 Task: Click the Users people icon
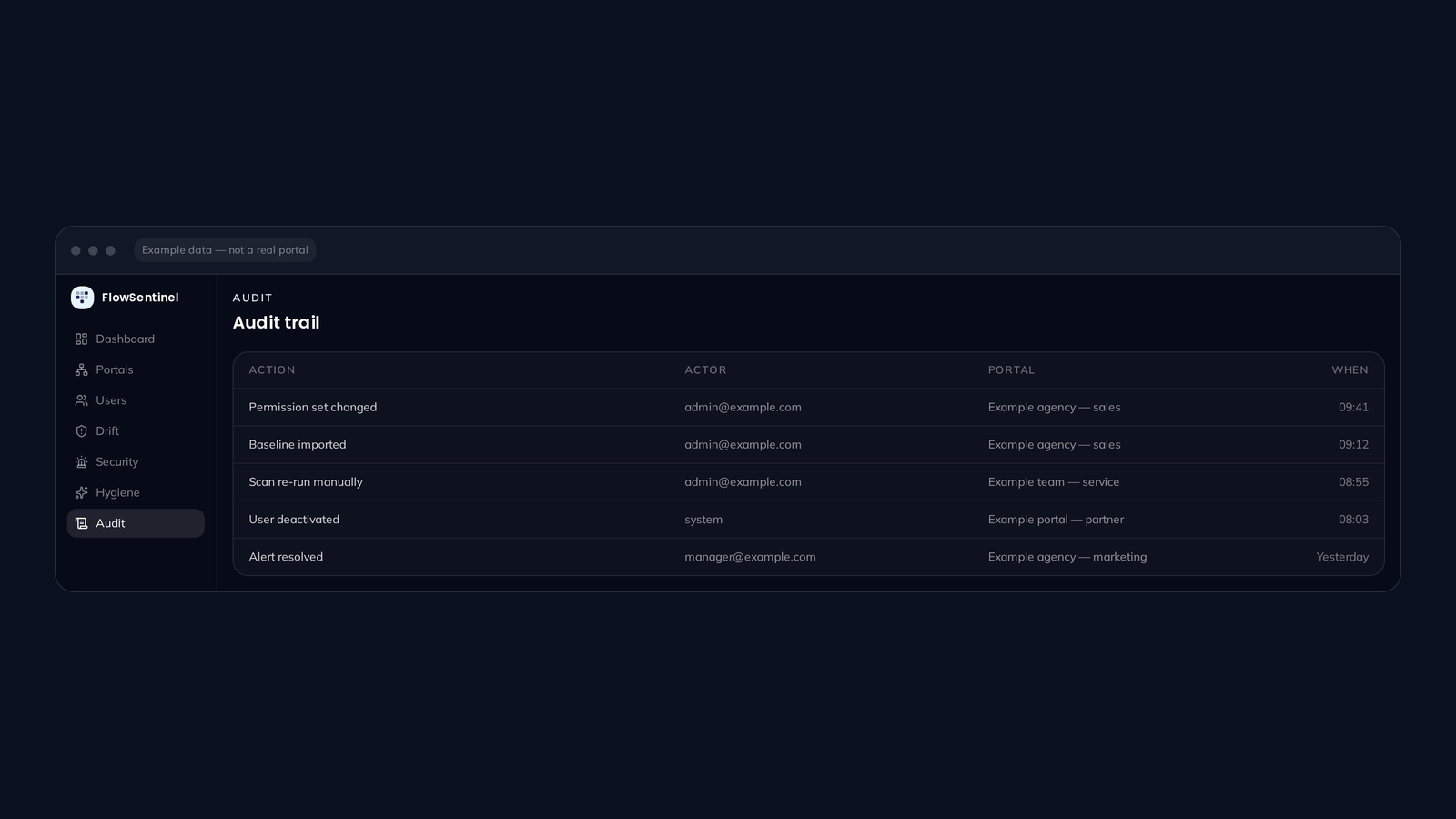coord(81,400)
